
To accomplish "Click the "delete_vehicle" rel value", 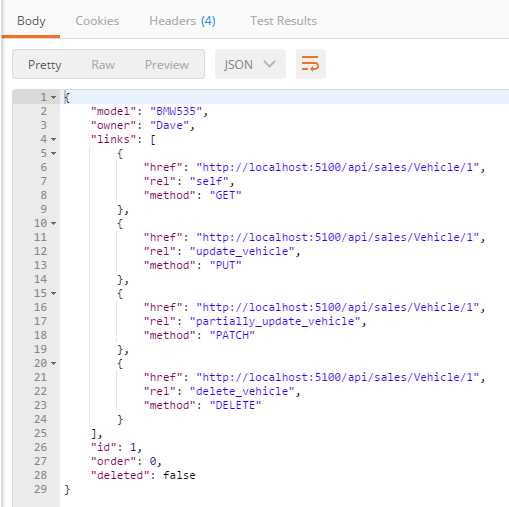I will click(x=242, y=391).
